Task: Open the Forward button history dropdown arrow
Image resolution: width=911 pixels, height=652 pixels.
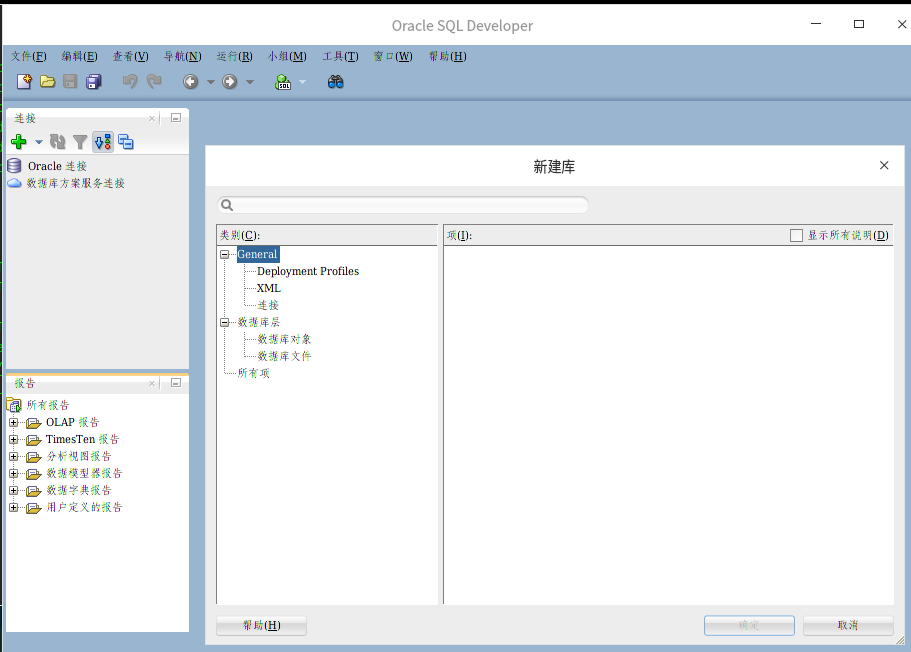Action: click(x=250, y=82)
